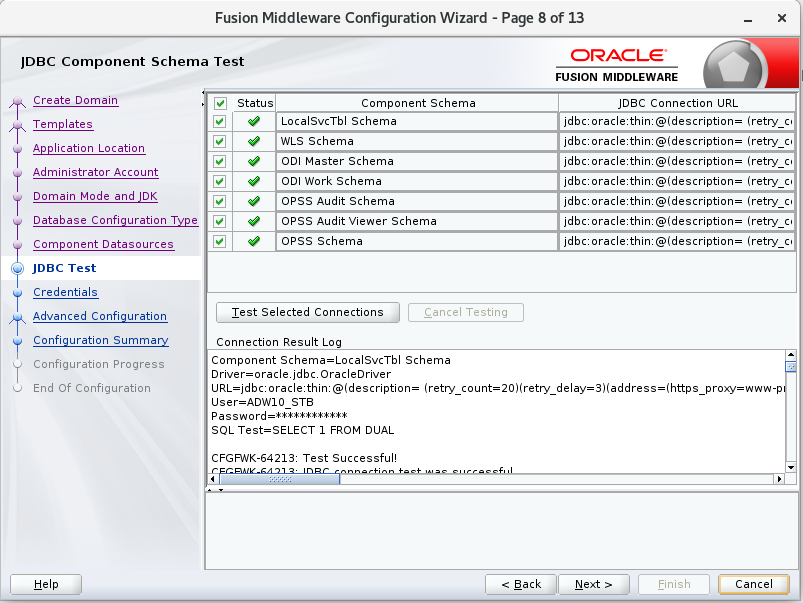Go to Component Datasources step
Viewport: 803px width, 603px height.
point(103,244)
